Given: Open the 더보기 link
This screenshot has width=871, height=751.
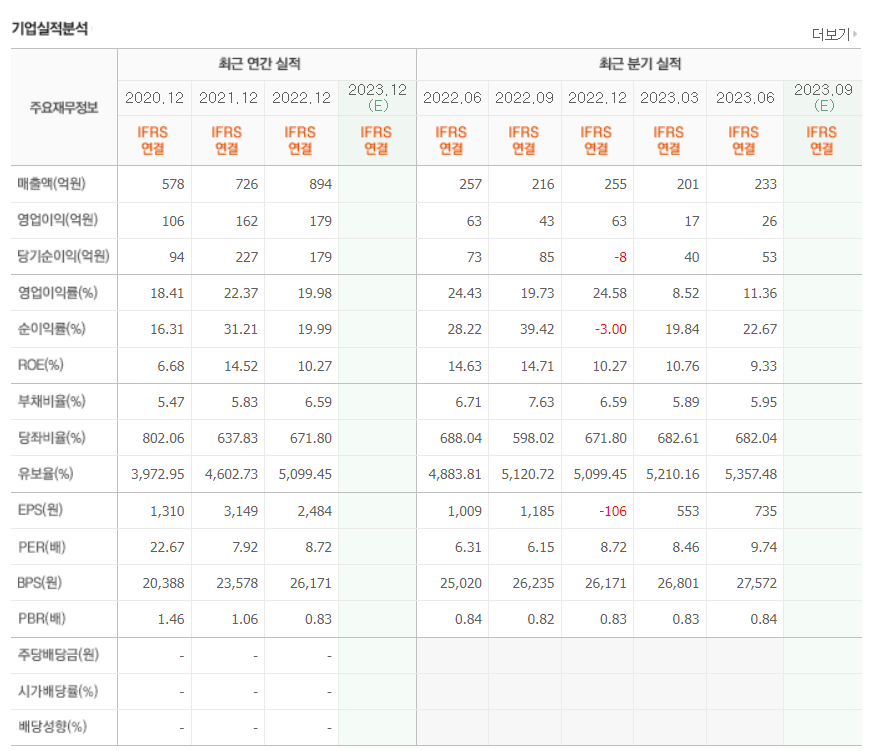Looking at the screenshot, I should (x=831, y=34).
